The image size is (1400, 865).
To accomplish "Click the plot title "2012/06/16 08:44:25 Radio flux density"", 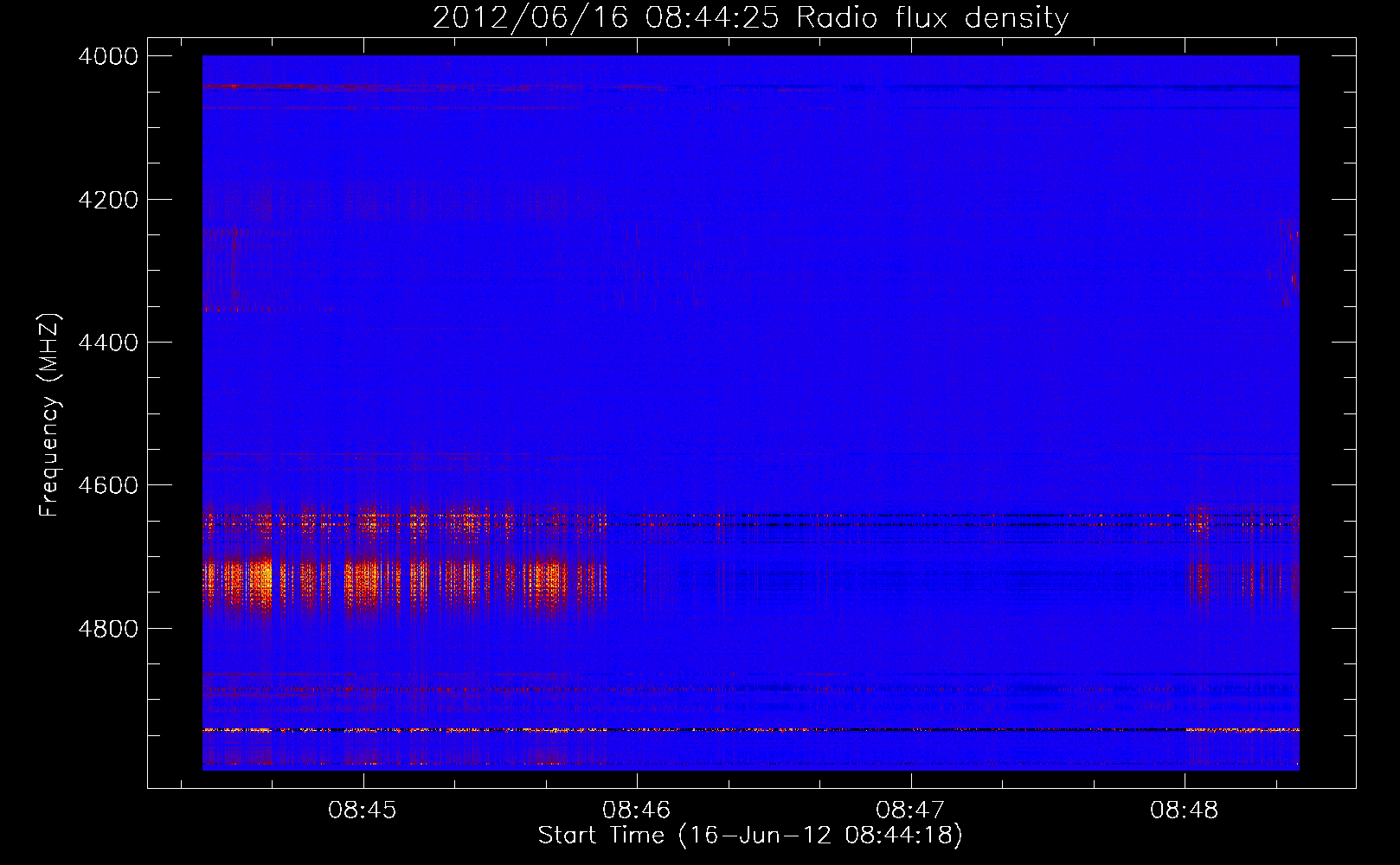I will (751, 17).
